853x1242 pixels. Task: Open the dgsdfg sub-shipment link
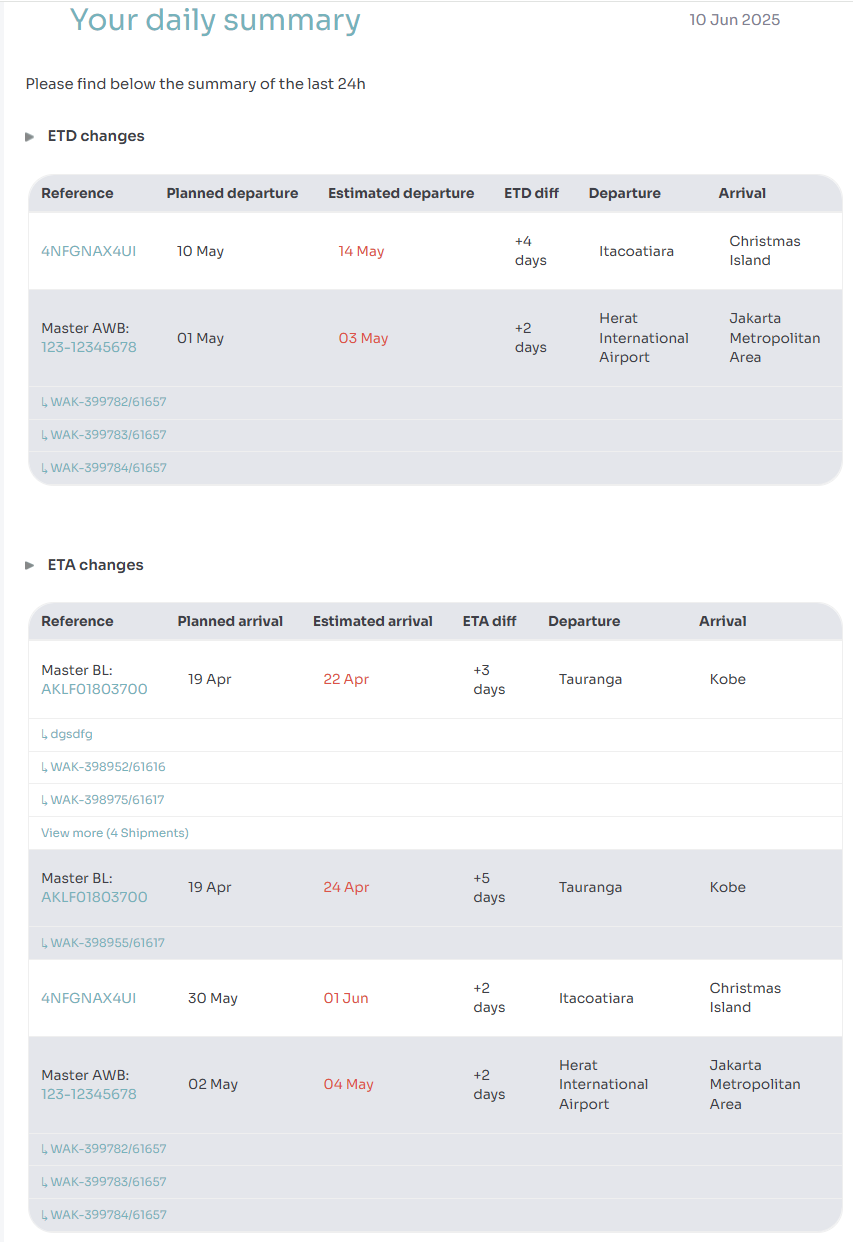pyautogui.click(x=67, y=734)
